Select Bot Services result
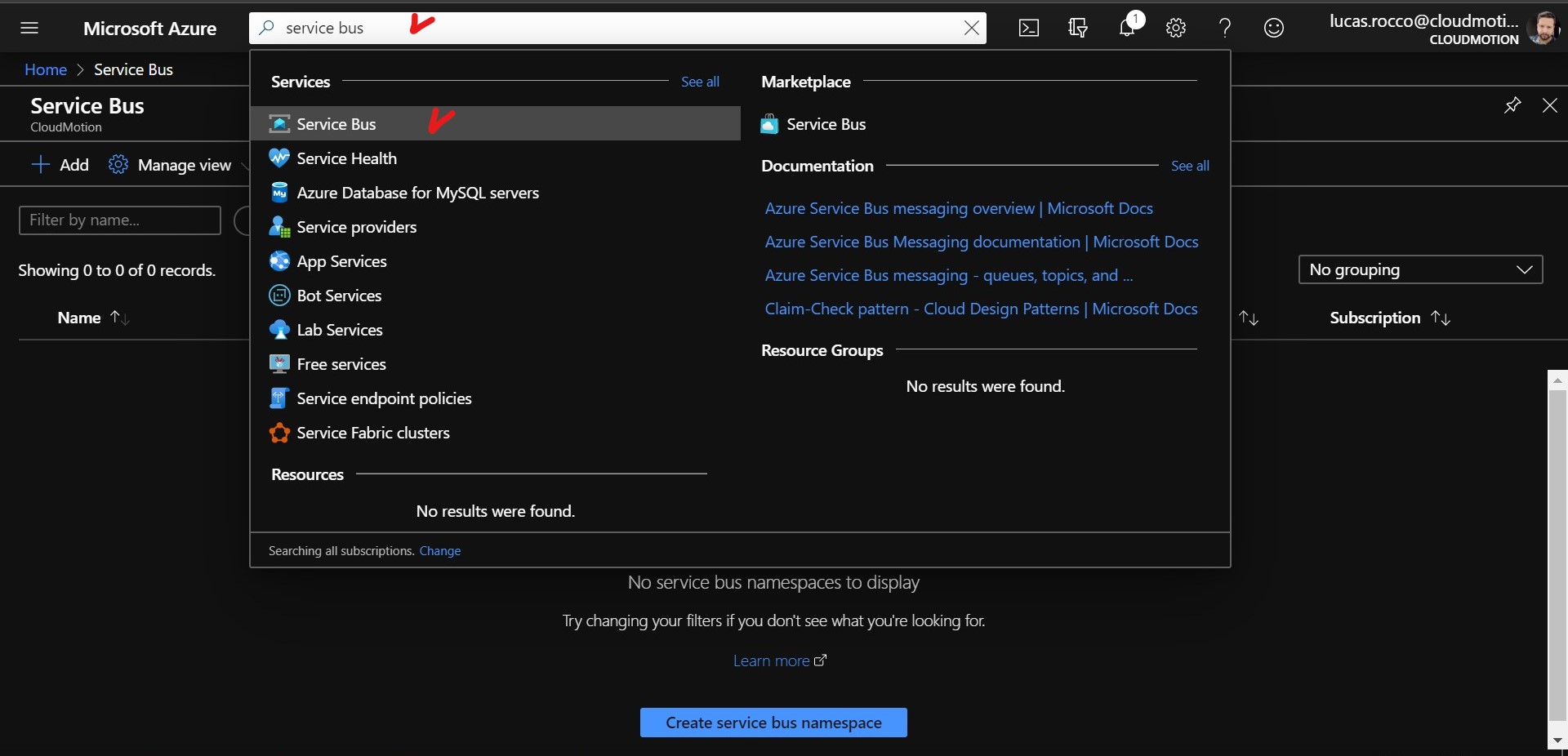The width and height of the screenshot is (1568, 756). [495, 296]
